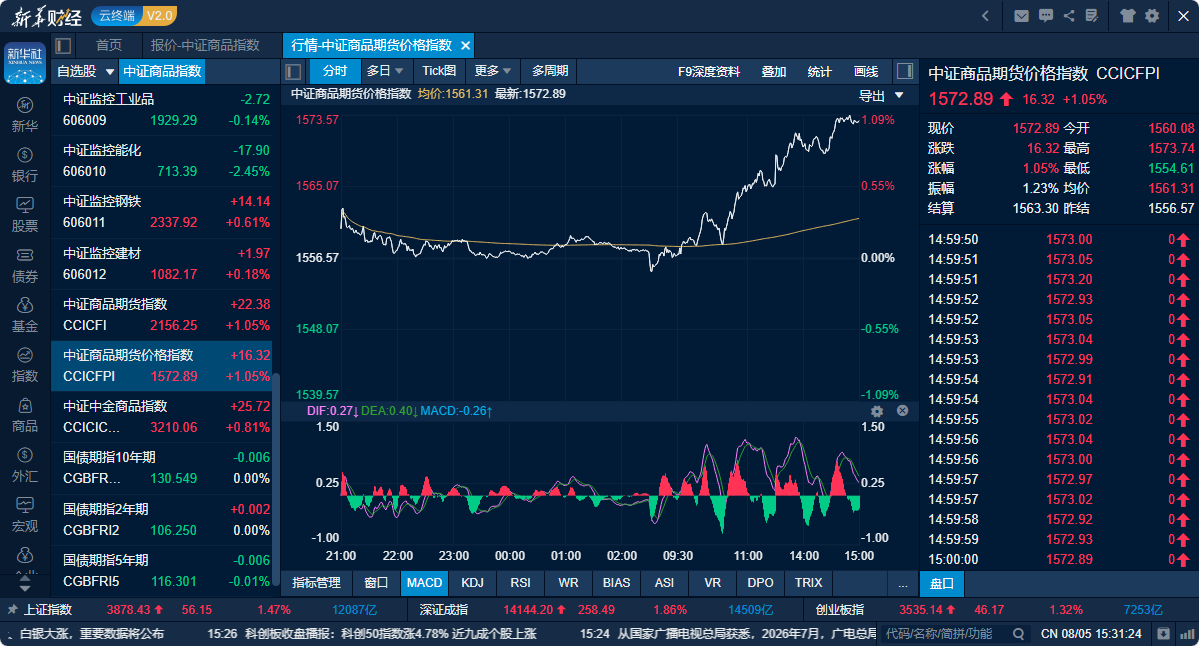Open the 更多 dropdown
1199x646 pixels.
(x=492, y=71)
